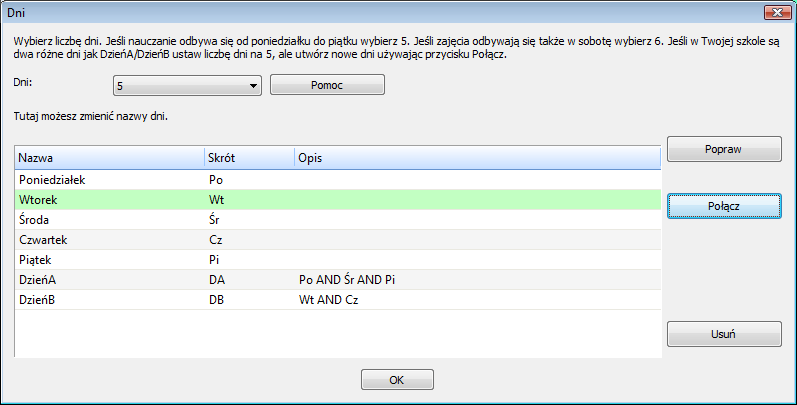Click the DB abbreviation cell

216,300
